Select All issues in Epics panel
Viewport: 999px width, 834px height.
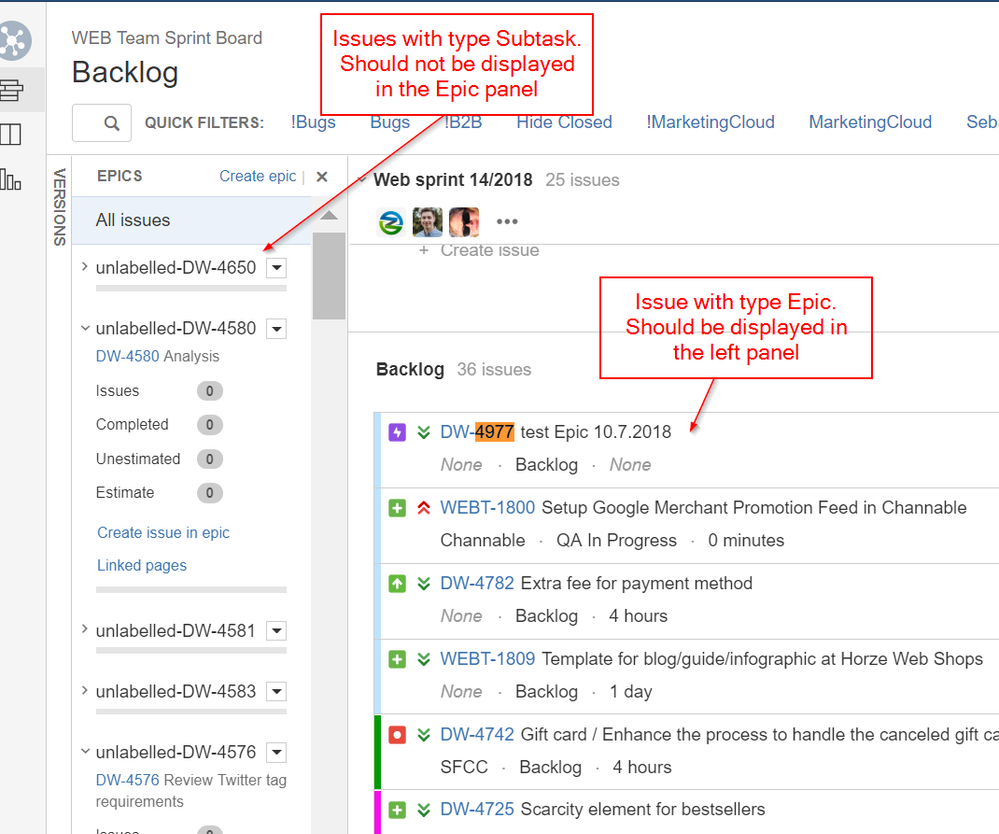[192, 220]
